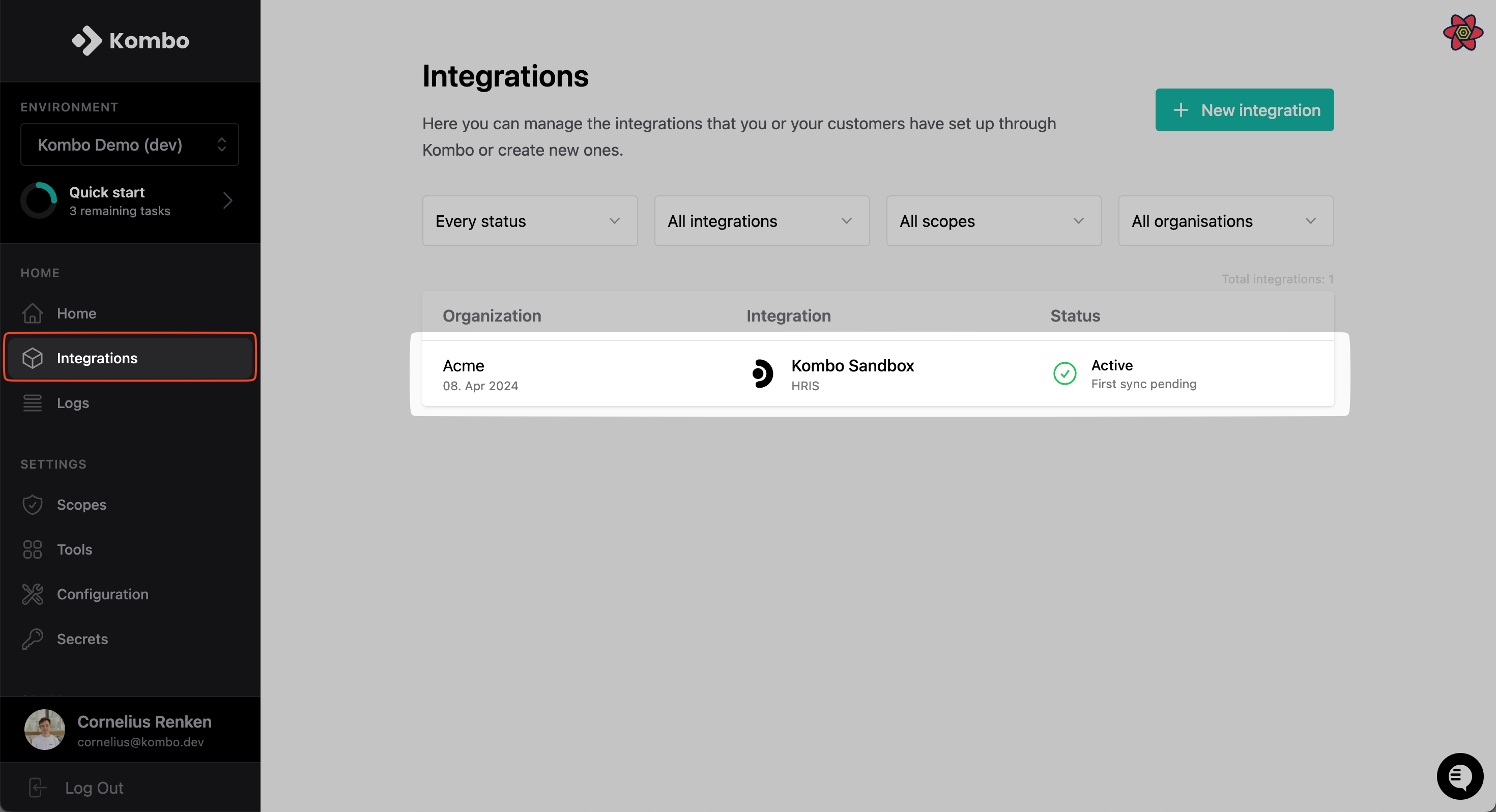Select the Kombo Sandbox integration name

coord(852,365)
